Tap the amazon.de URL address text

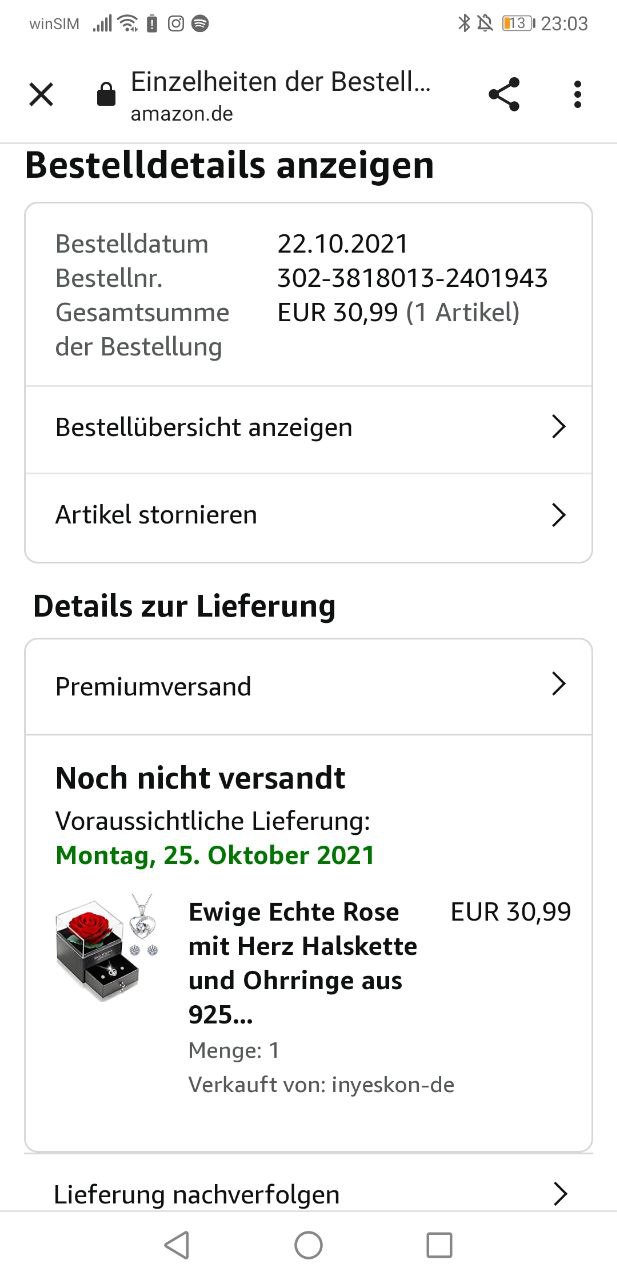click(x=182, y=114)
